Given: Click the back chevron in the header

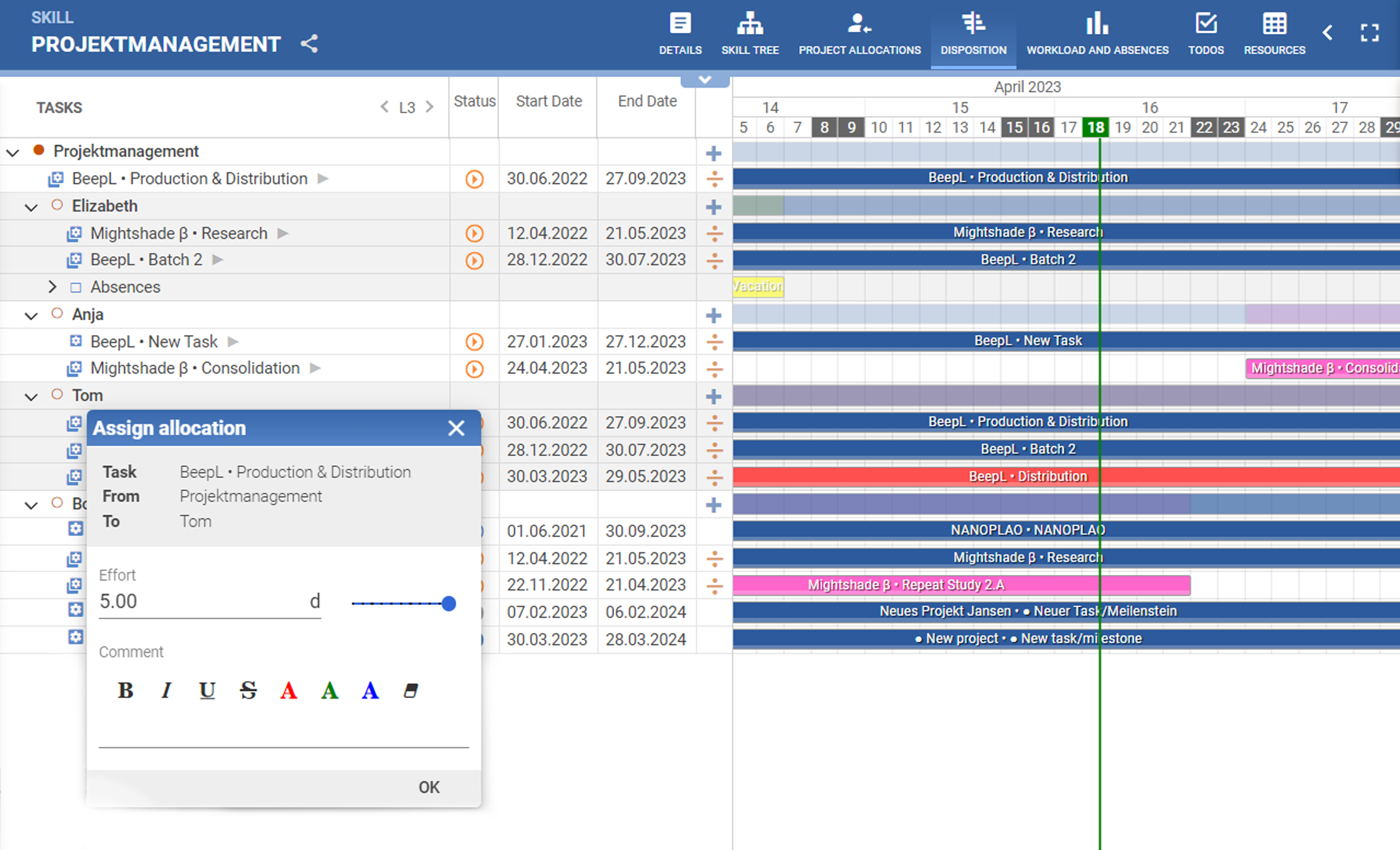Looking at the screenshot, I should click(1327, 32).
